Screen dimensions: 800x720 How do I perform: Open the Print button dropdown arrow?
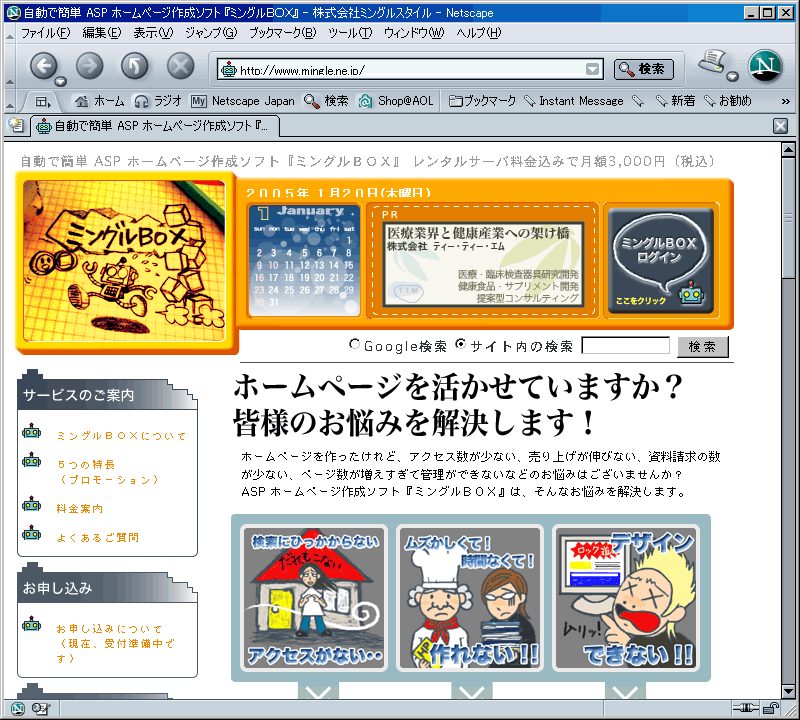(x=733, y=77)
